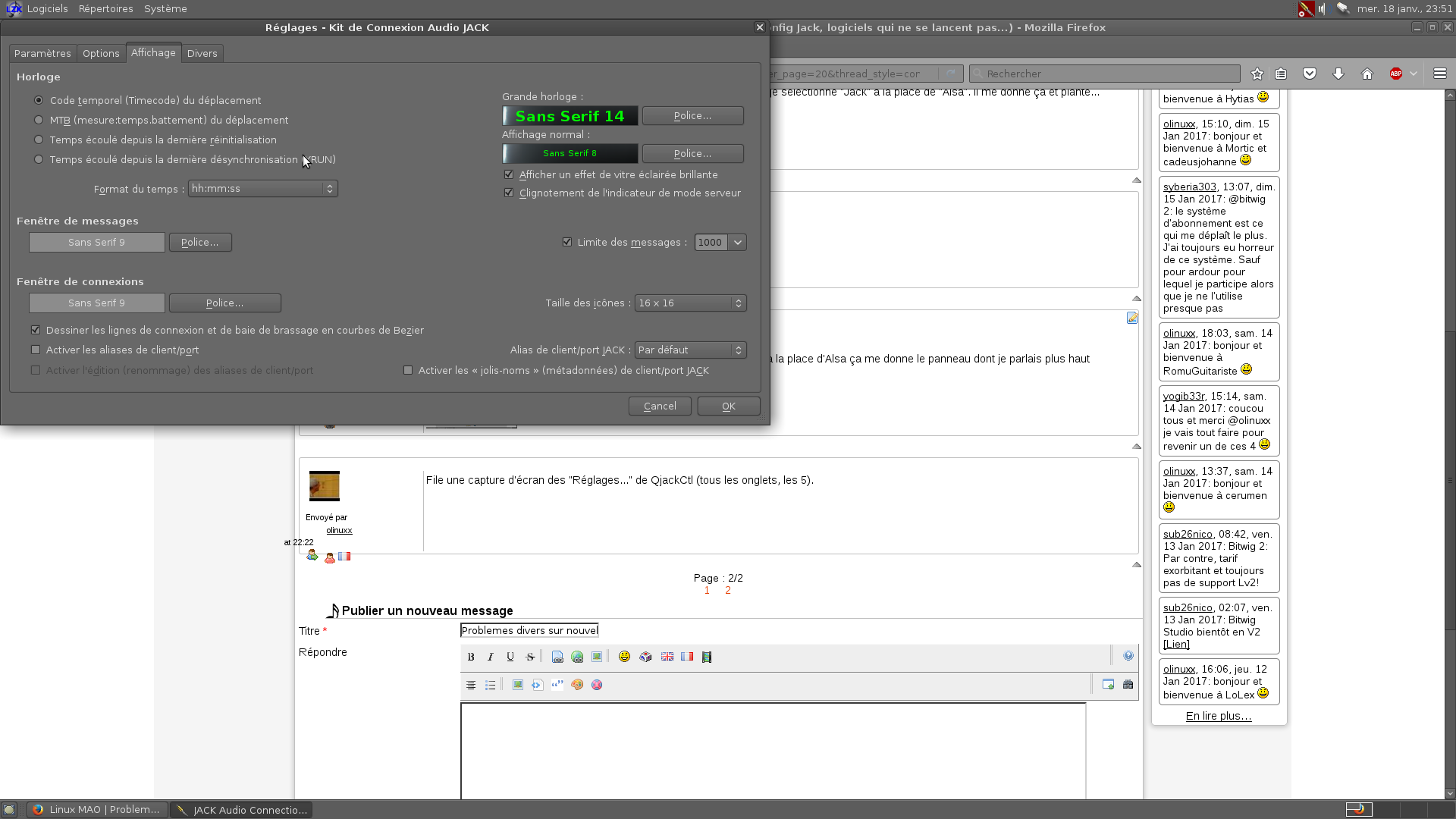Insert a smiley in the editor
The height and width of the screenshot is (819, 1456).
point(624,657)
